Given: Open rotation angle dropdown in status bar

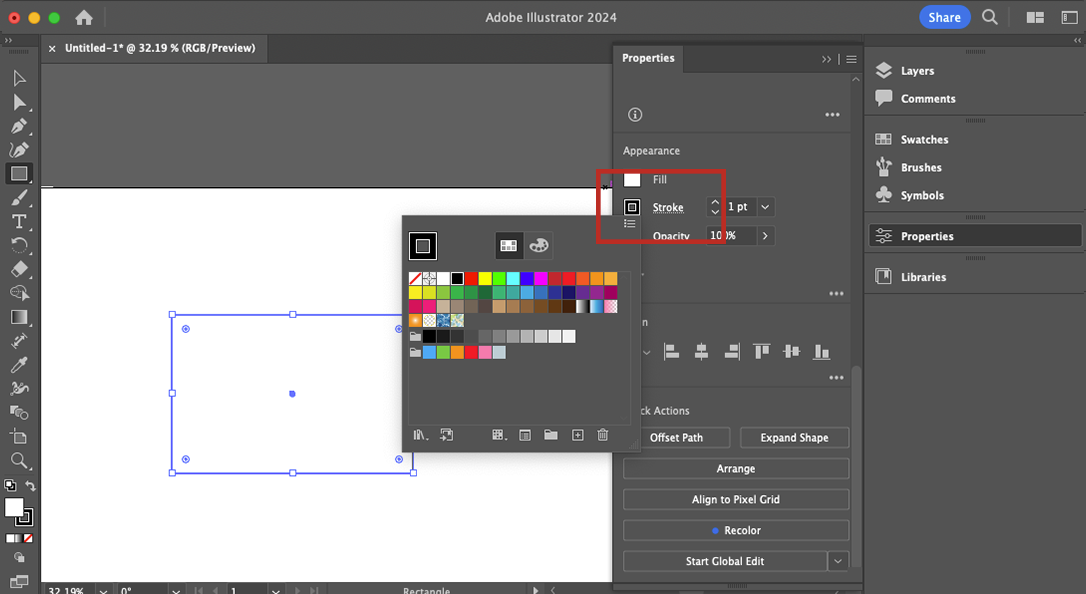Looking at the screenshot, I should pos(176,591).
